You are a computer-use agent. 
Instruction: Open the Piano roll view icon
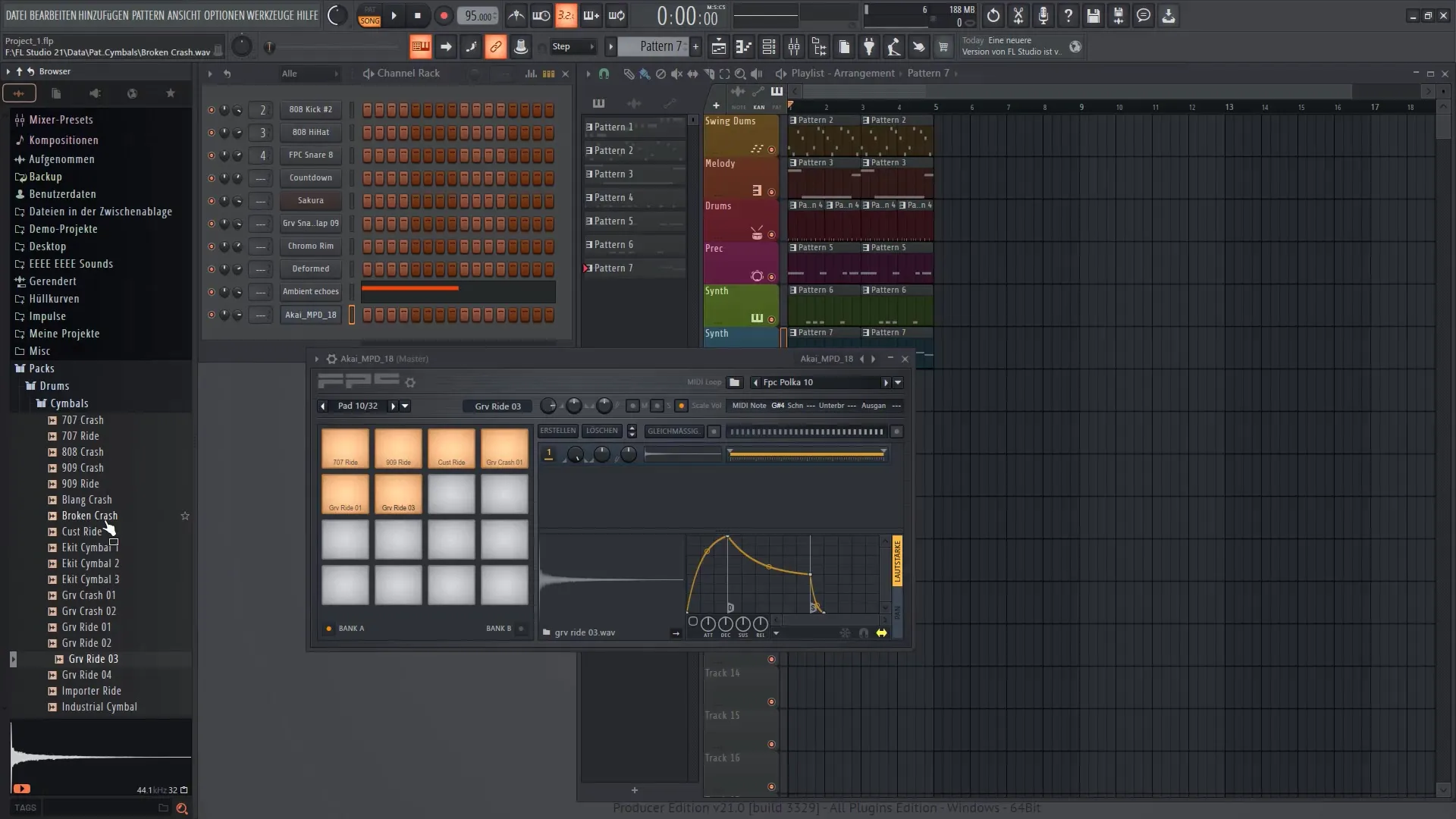(743, 47)
